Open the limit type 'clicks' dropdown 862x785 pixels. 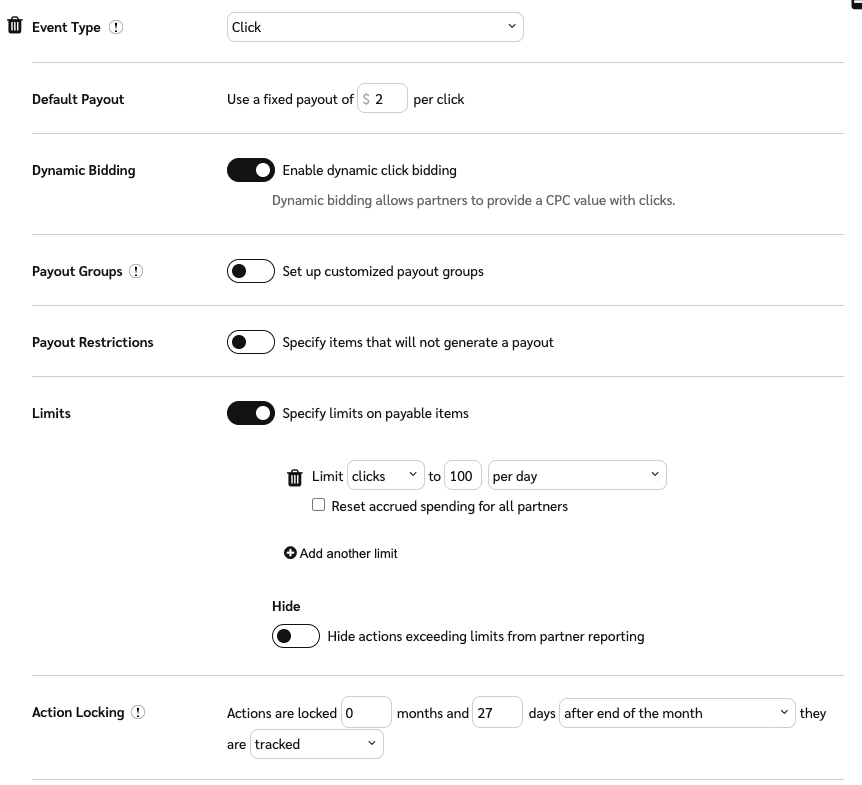386,476
